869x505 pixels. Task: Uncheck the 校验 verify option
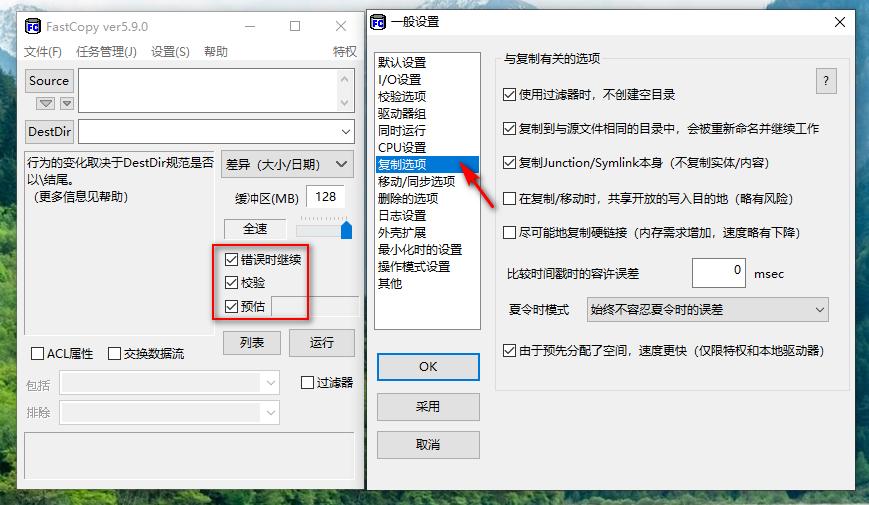point(232,283)
